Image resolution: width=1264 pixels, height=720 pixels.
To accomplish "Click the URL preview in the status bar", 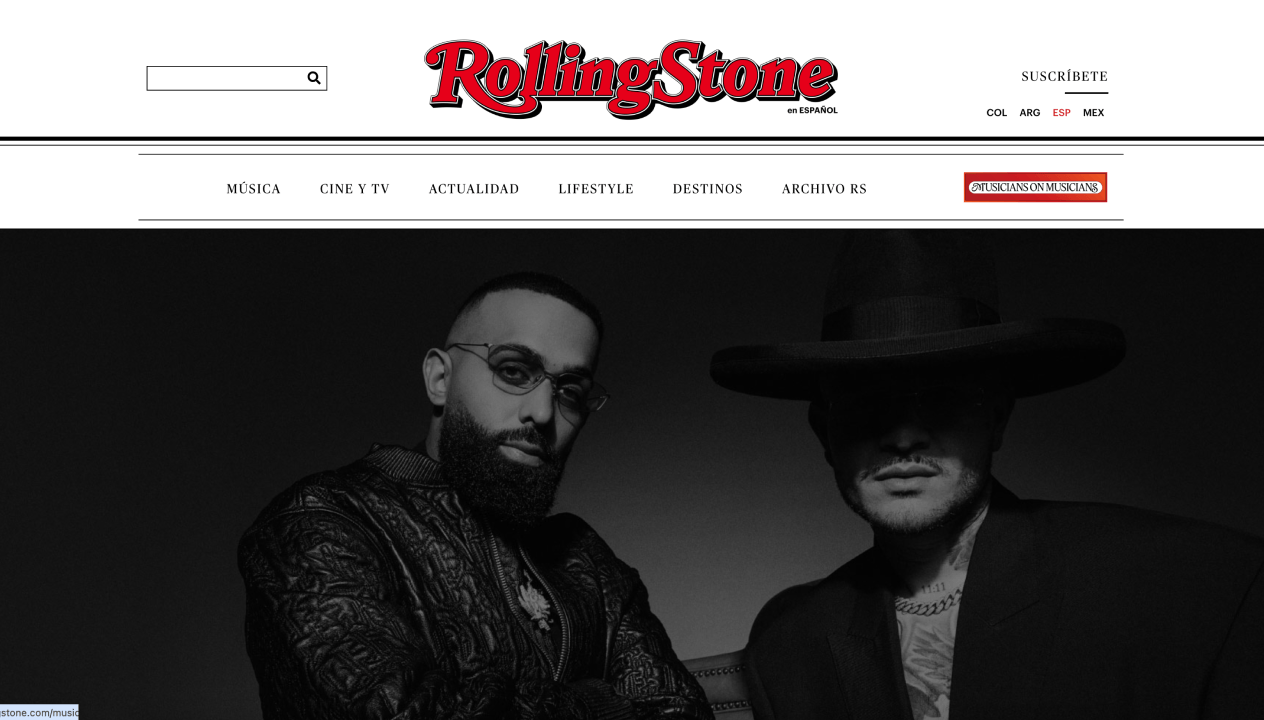I will click(x=39, y=712).
